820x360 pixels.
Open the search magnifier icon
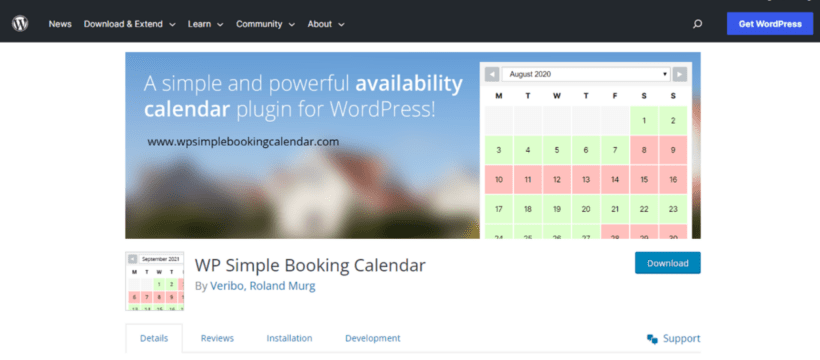tap(697, 24)
